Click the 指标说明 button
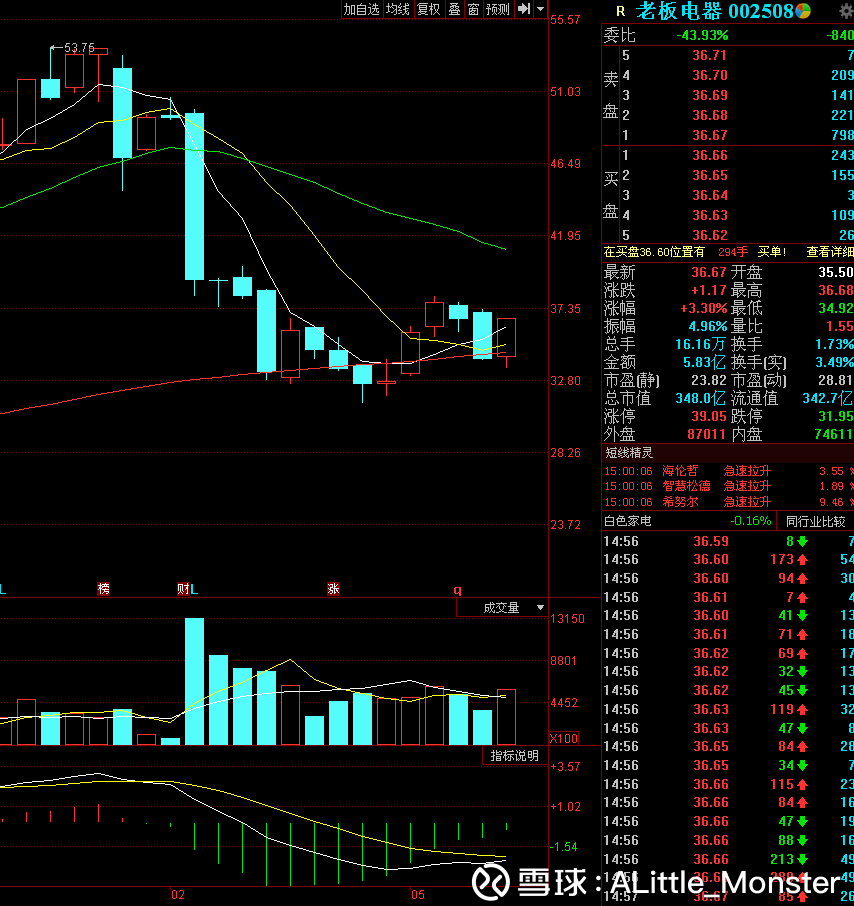The image size is (854, 906). click(x=514, y=756)
